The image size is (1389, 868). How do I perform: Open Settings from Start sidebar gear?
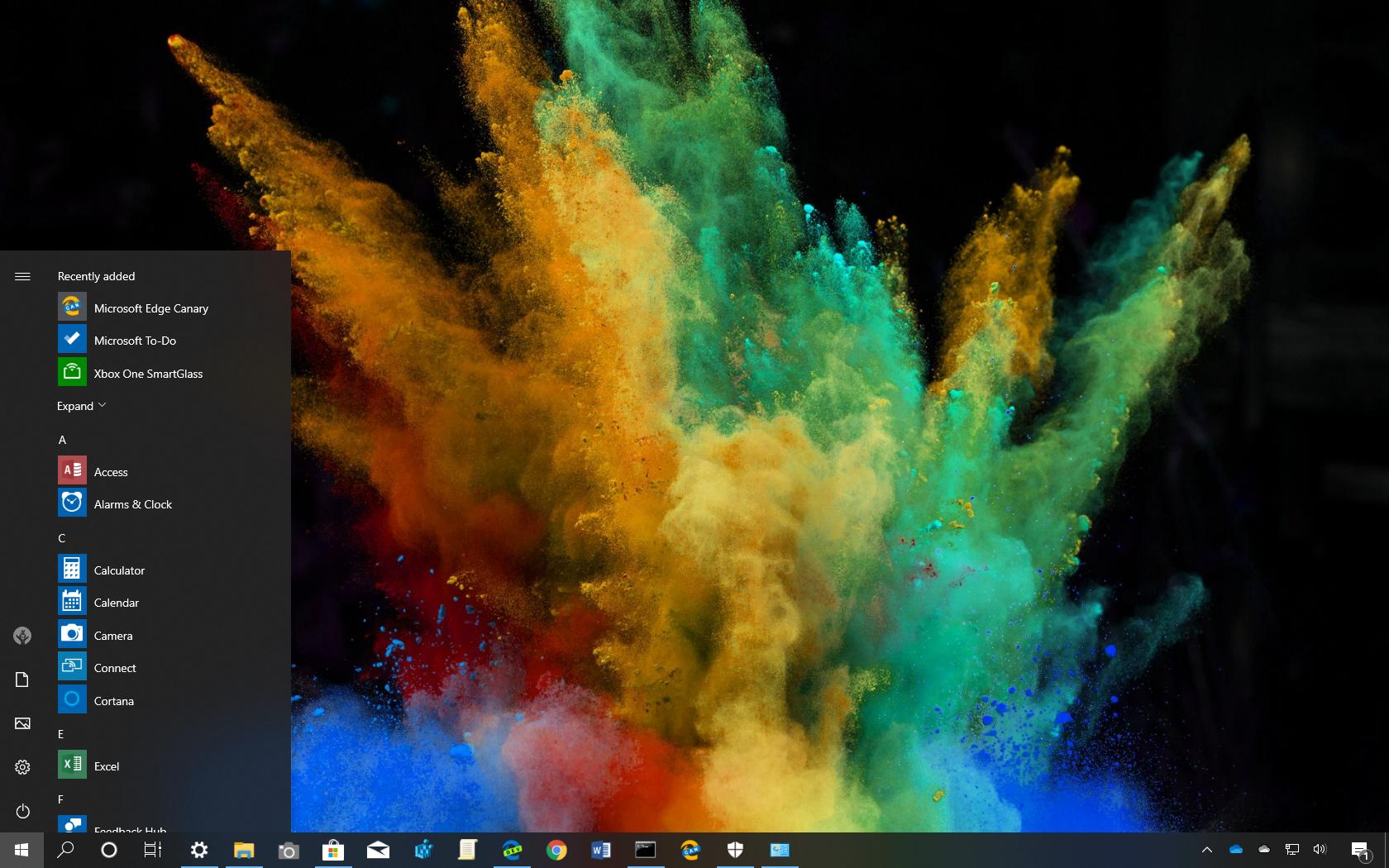[22, 767]
